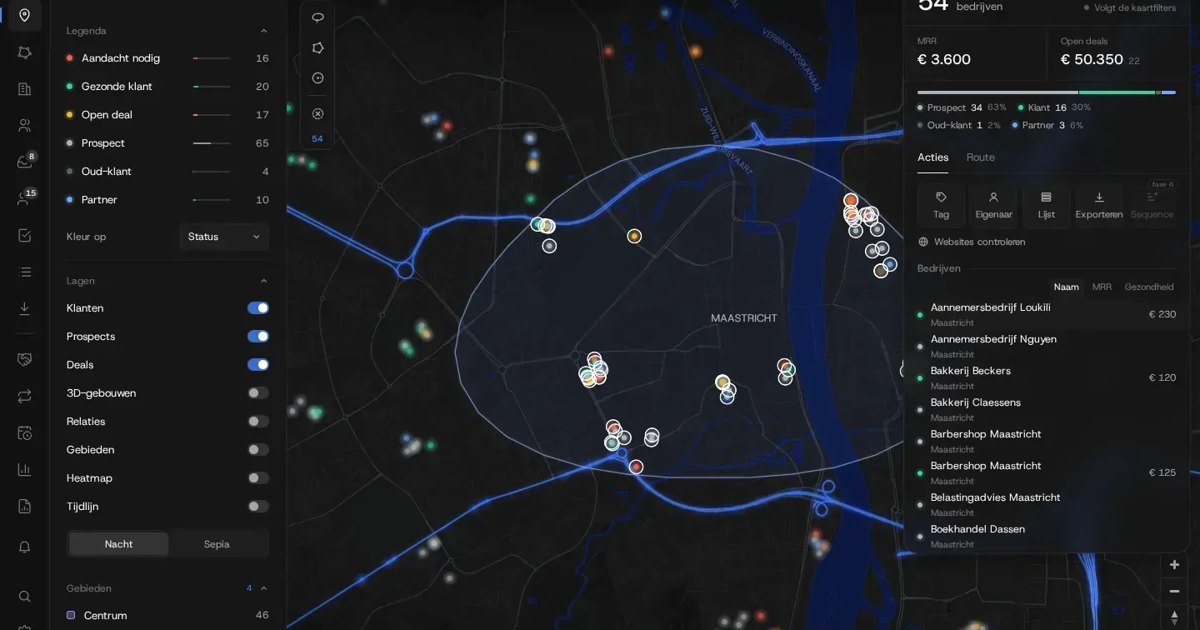
Task: Click the purple Centrum area swatch
Action: [x=71, y=615]
